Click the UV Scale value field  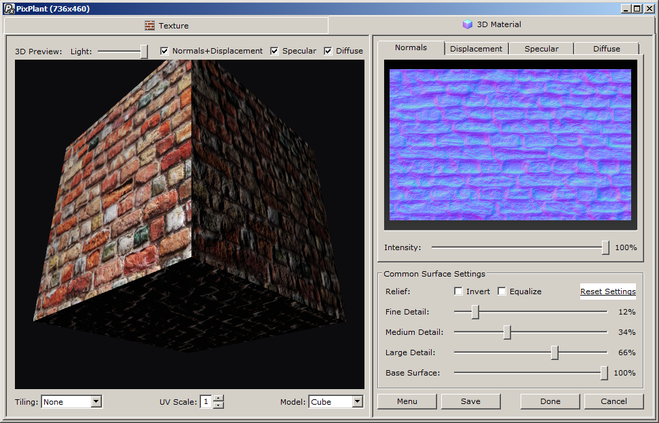[x=206, y=402]
